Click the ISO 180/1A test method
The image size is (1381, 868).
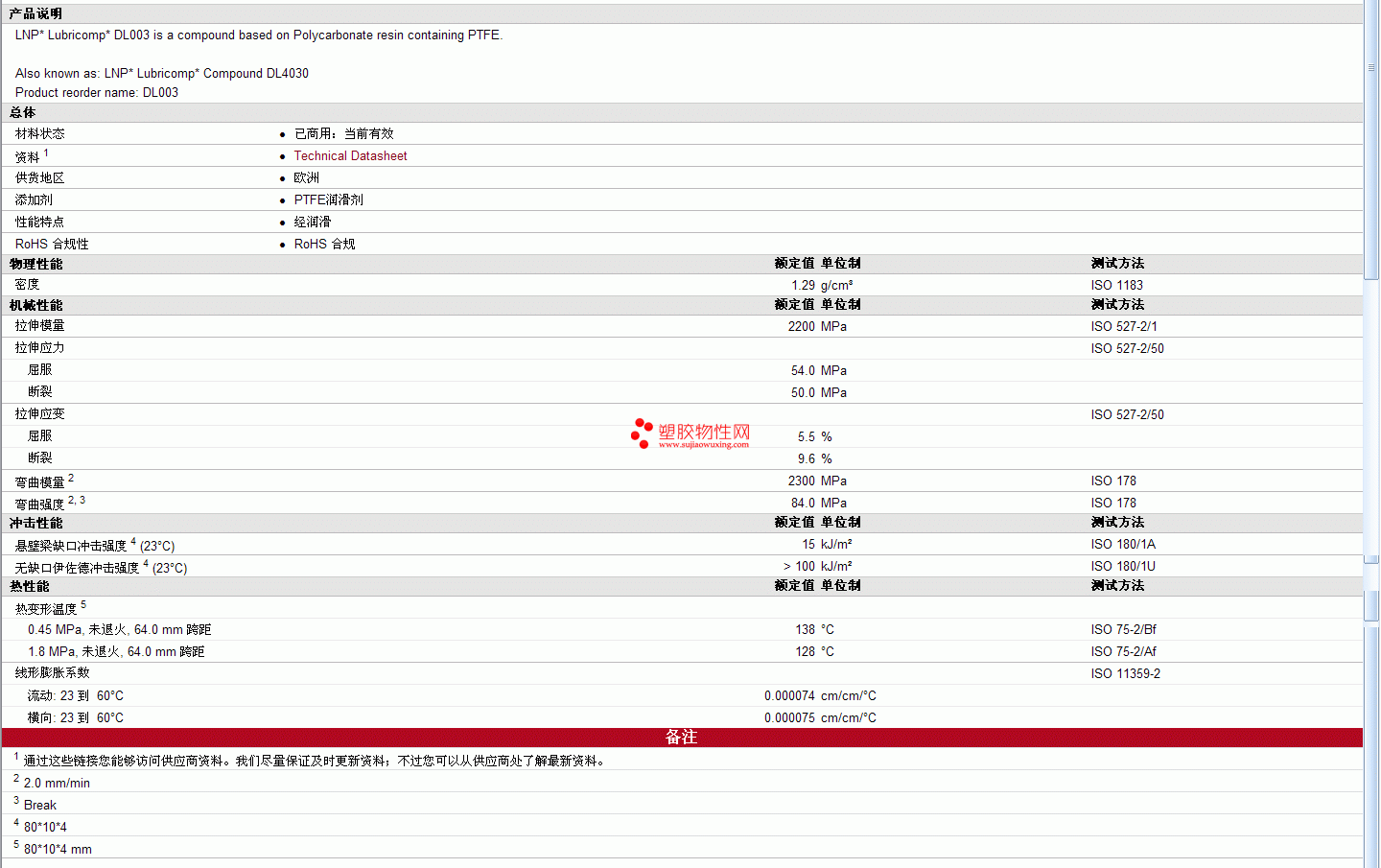pyautogui.click(x=1122, y=544)
